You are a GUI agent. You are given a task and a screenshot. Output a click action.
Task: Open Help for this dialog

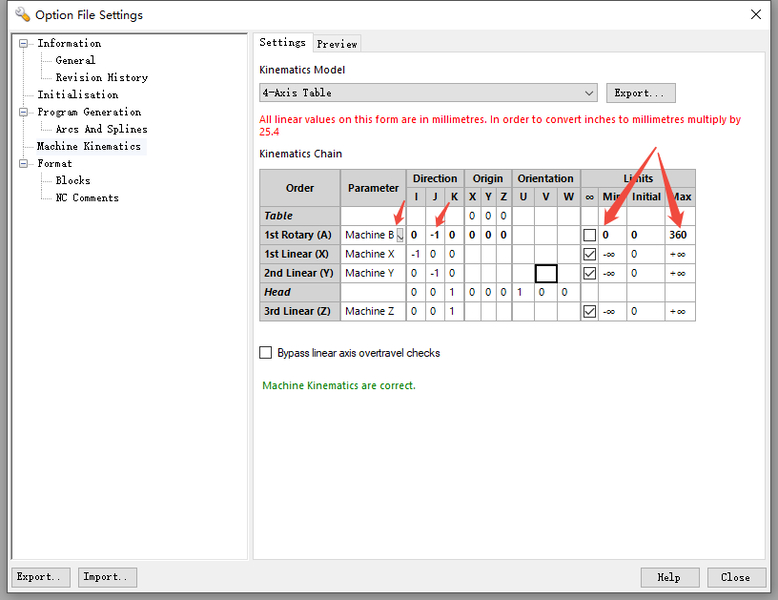(x=670, y=578)
